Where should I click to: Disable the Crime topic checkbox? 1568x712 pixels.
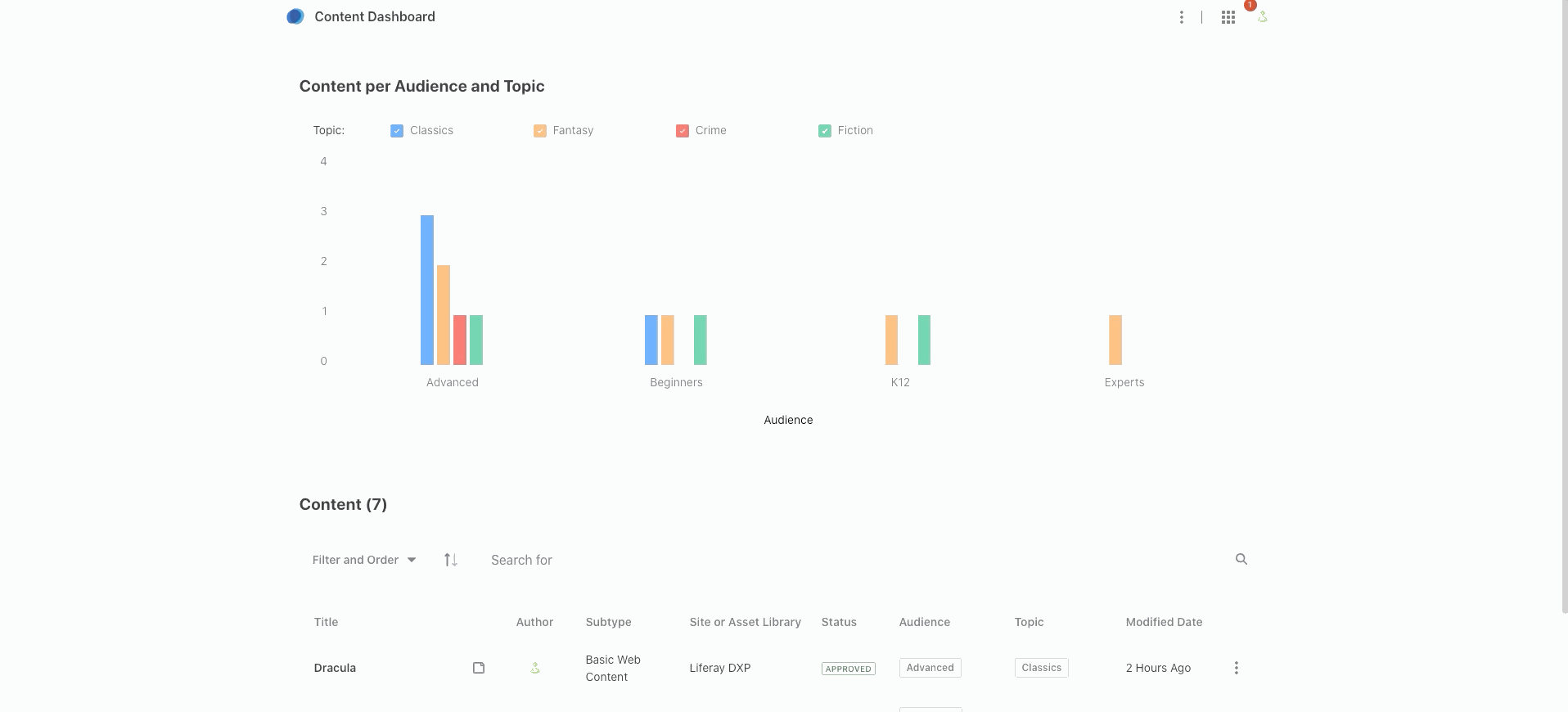click(682, 131)
